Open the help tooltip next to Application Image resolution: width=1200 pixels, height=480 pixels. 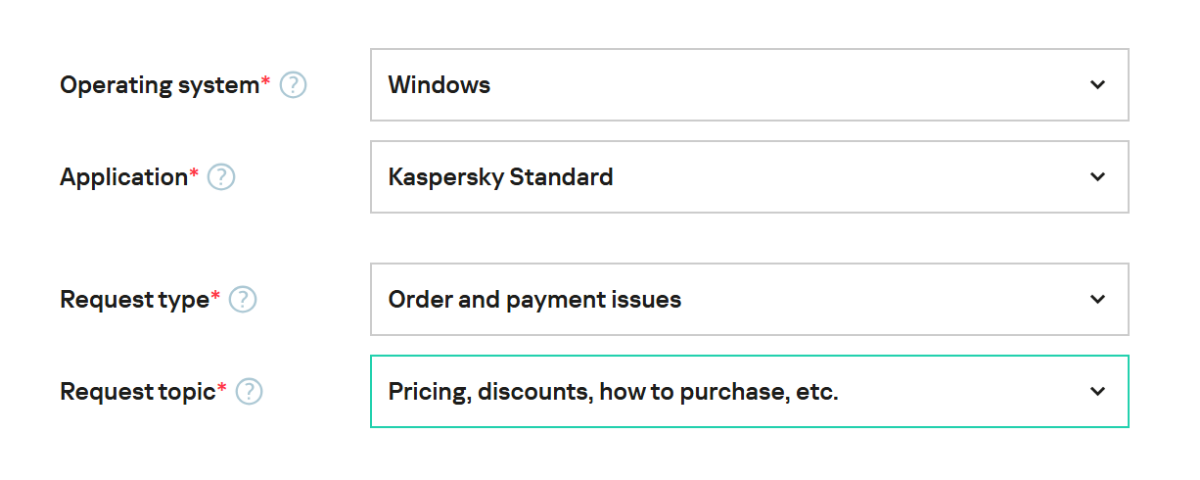tap(221, 177)
